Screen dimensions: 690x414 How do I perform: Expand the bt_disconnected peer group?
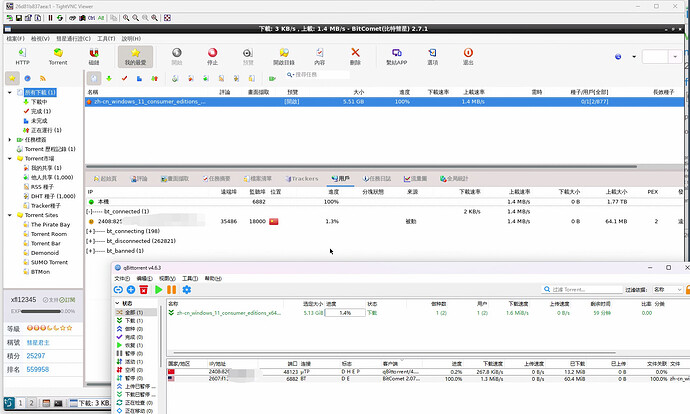point(90,241)
